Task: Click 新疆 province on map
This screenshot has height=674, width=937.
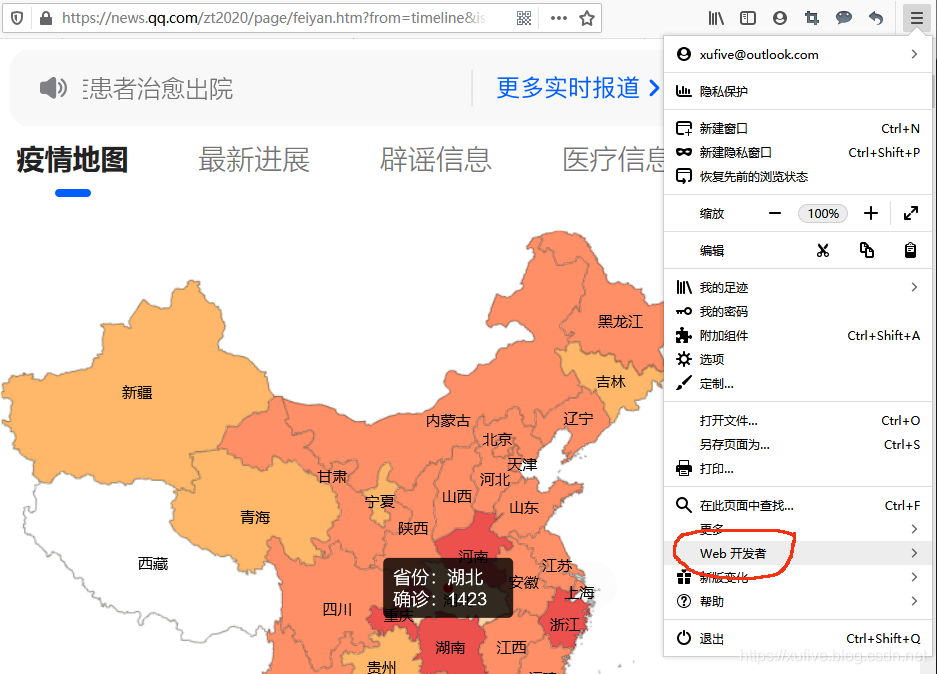Action: (x=137, y=393)
